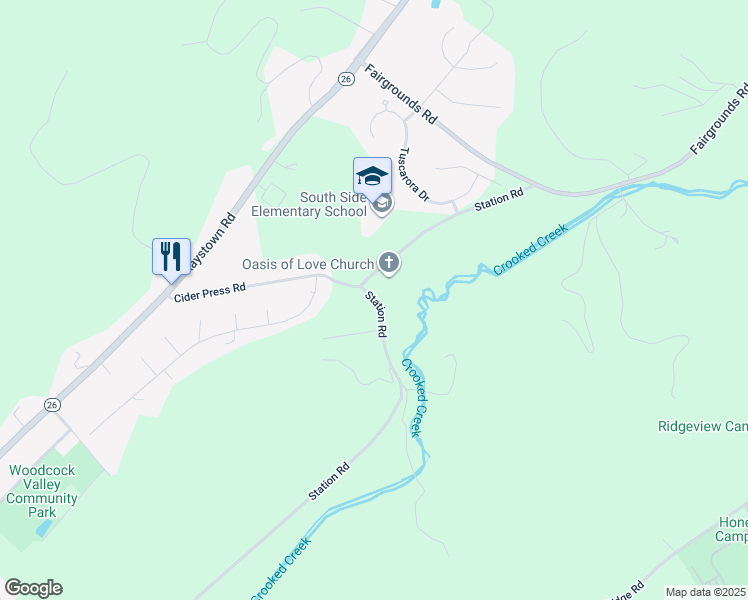Click the graduation cap school marker
The height and width of the screenshot is (600, 748).
click(x=372, y=177)
